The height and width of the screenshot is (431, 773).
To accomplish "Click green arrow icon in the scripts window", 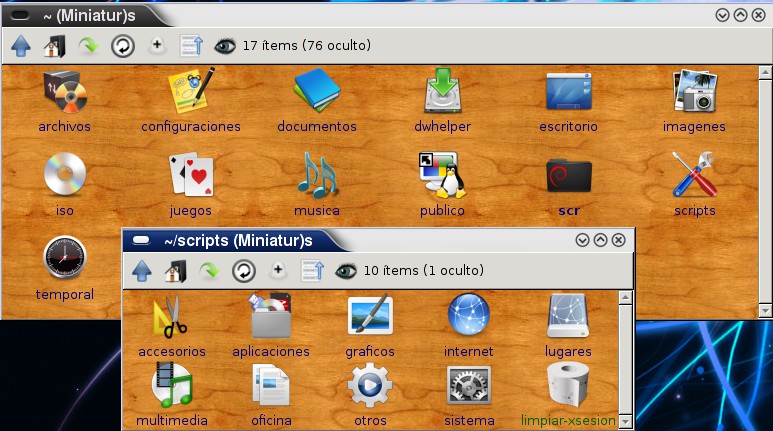I will (210, 271).
